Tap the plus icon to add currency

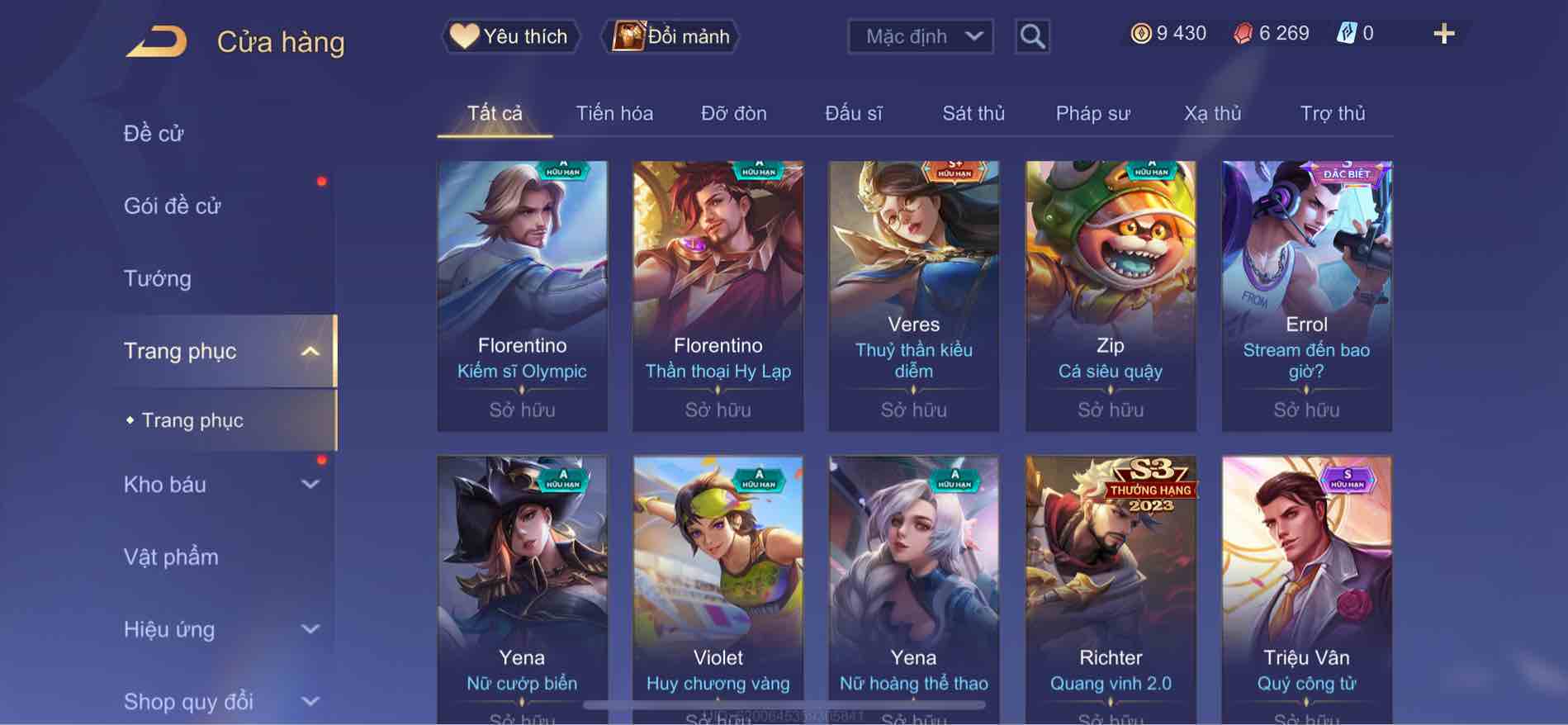pos(1443,34)
